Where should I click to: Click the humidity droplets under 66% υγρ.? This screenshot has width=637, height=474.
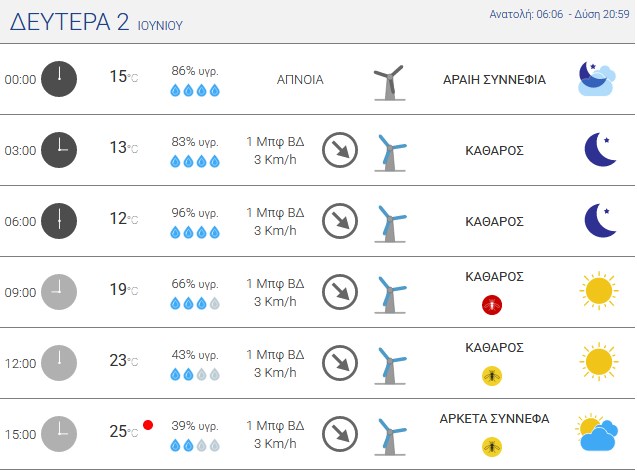(x=195, y=303)
